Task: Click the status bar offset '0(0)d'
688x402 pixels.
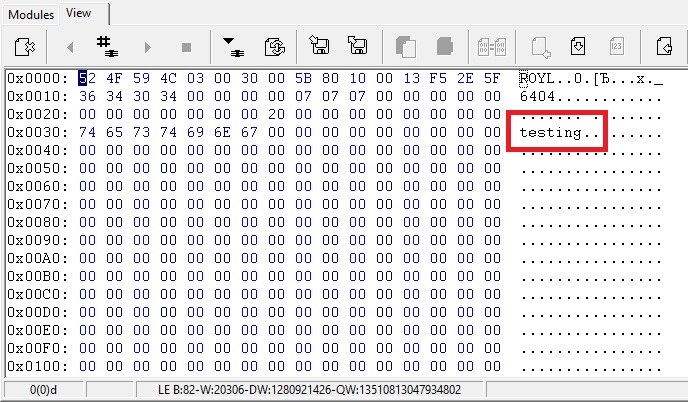Action: tap(43, 390)
